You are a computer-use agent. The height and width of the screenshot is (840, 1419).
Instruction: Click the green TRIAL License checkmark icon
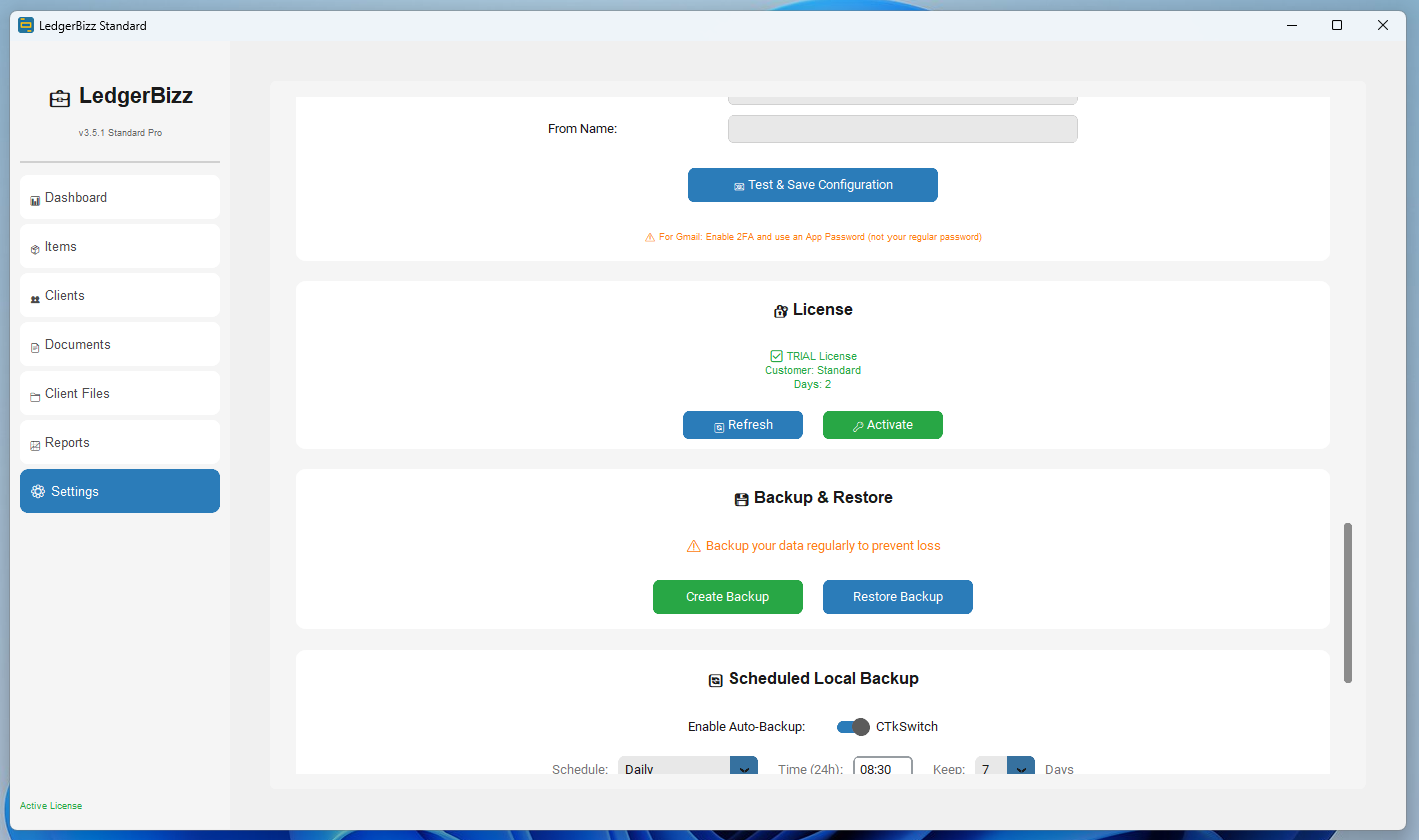point(776,356)
